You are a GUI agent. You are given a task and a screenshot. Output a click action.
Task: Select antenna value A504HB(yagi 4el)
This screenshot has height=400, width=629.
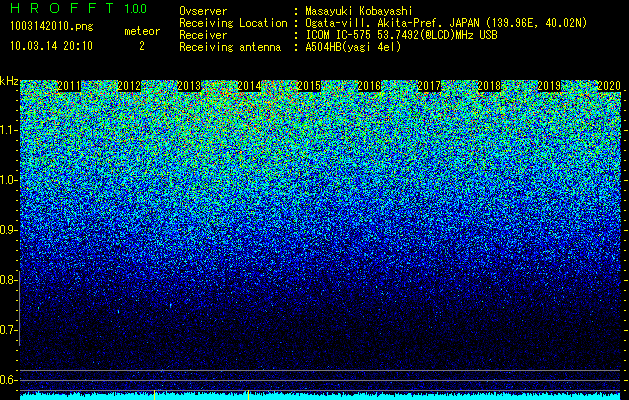[x=353, y=47]
